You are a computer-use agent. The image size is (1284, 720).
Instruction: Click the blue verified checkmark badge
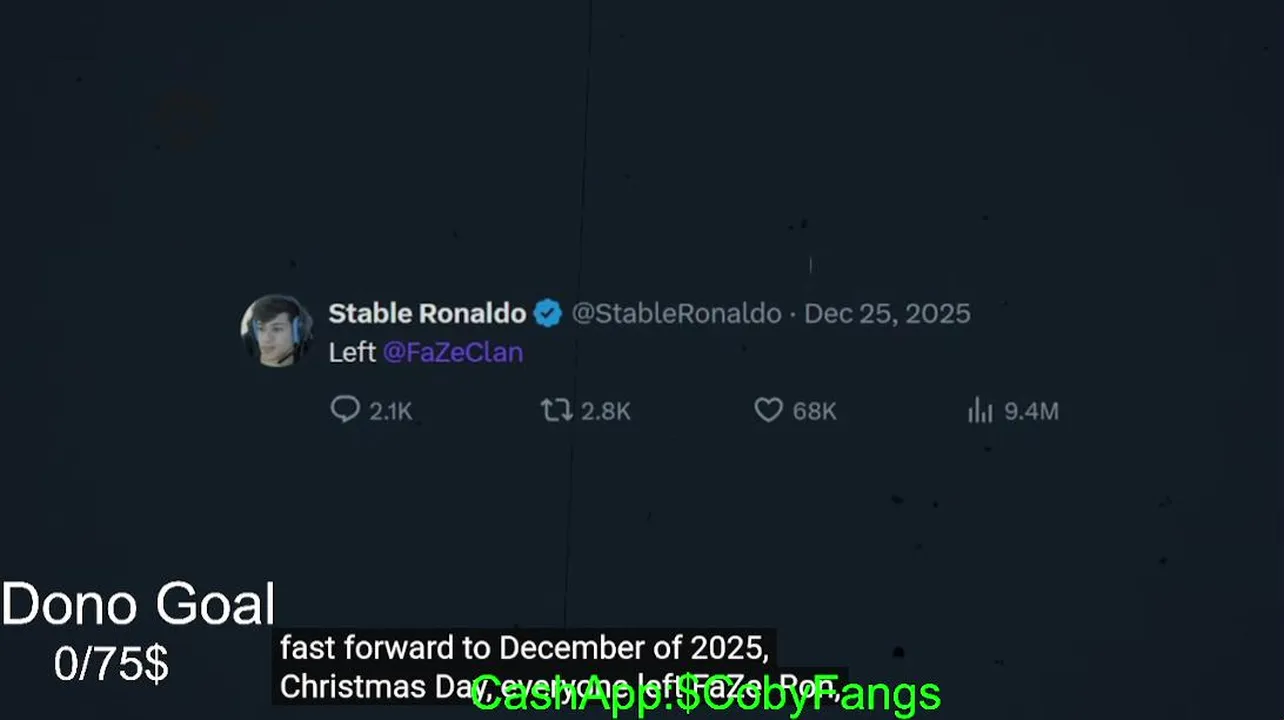pyautogui.click(x=547, y=313)
